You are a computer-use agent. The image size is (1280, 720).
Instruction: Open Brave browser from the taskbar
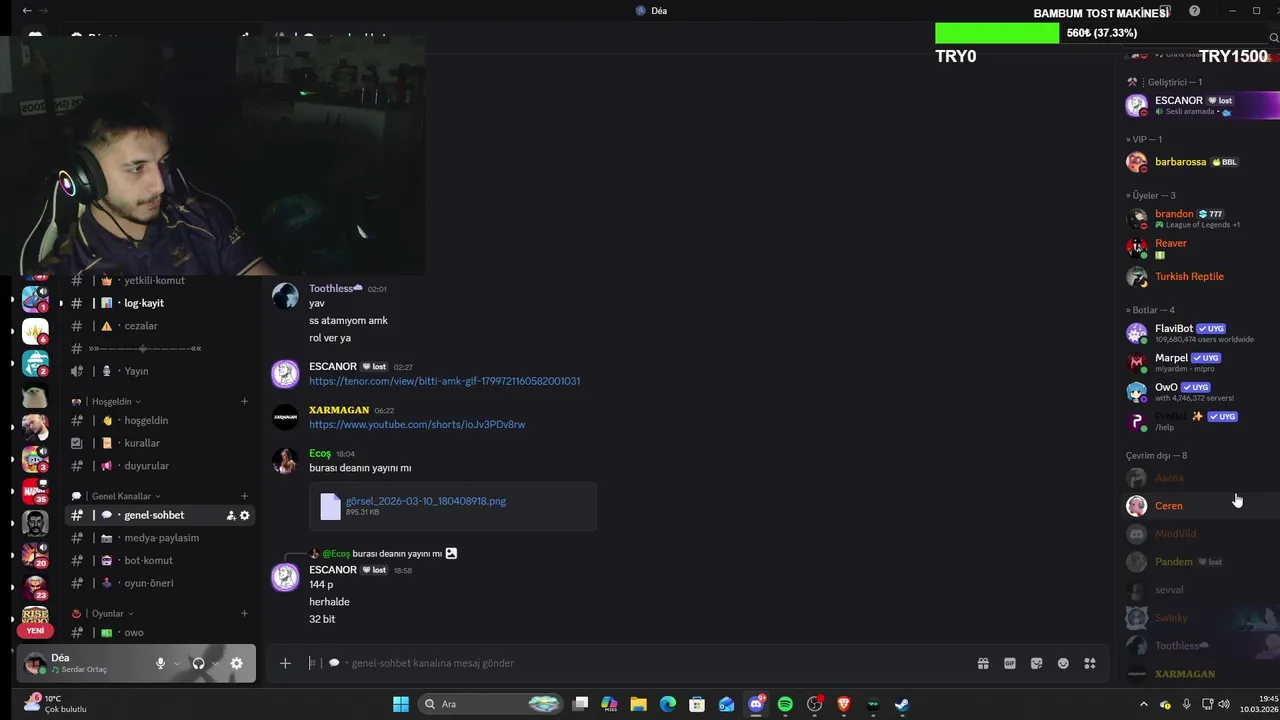tap(843, 704)
